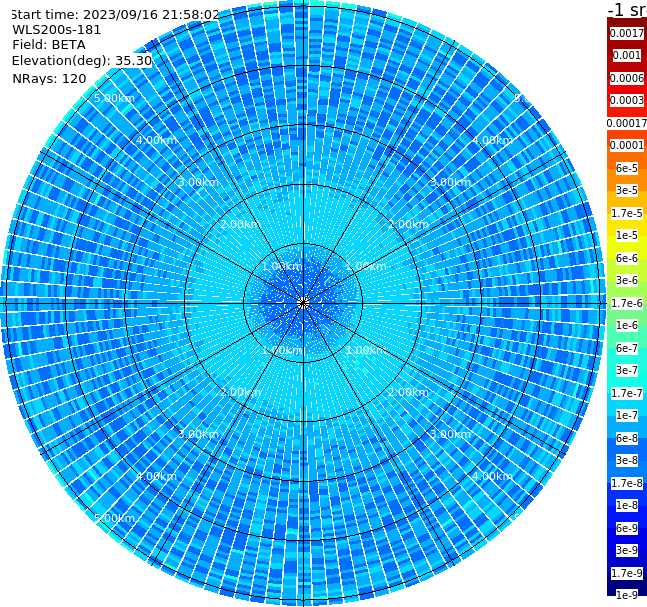Select the 0.0006 colorbar label

coord(627,78)
